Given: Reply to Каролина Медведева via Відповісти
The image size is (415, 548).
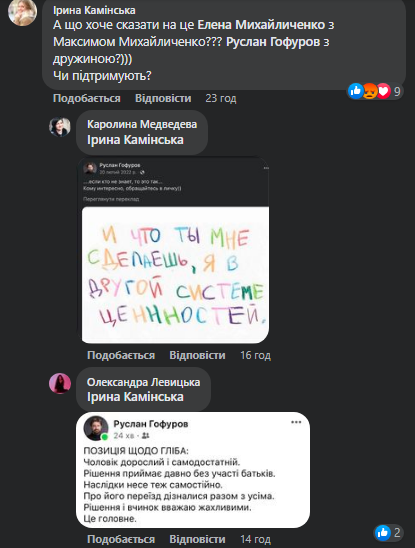Looking at the screenshot, I should (x=198, y=355).
